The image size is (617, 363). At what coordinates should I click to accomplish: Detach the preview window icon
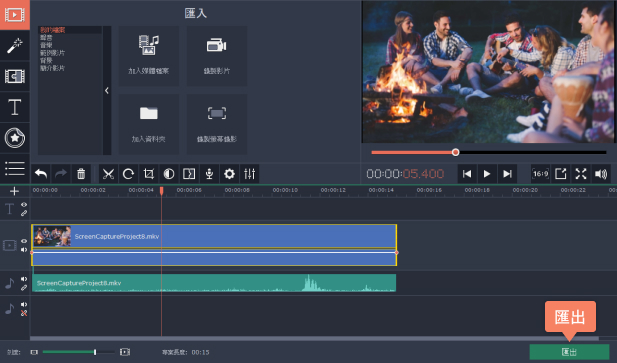(560, 174)
